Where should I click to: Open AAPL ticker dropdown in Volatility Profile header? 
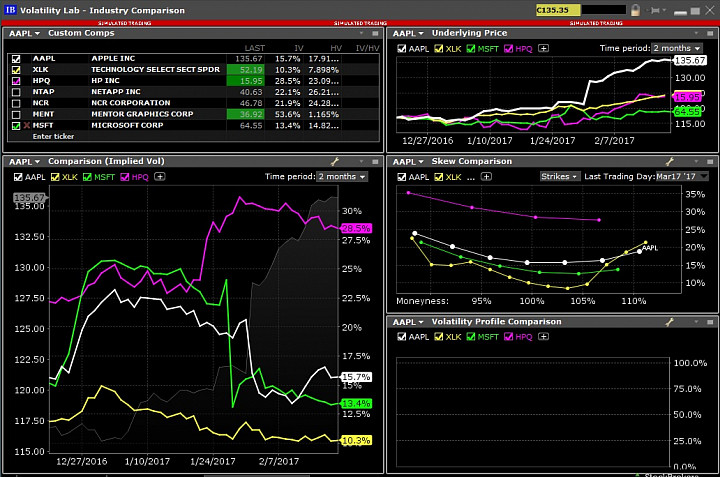[x=408, y=322]
